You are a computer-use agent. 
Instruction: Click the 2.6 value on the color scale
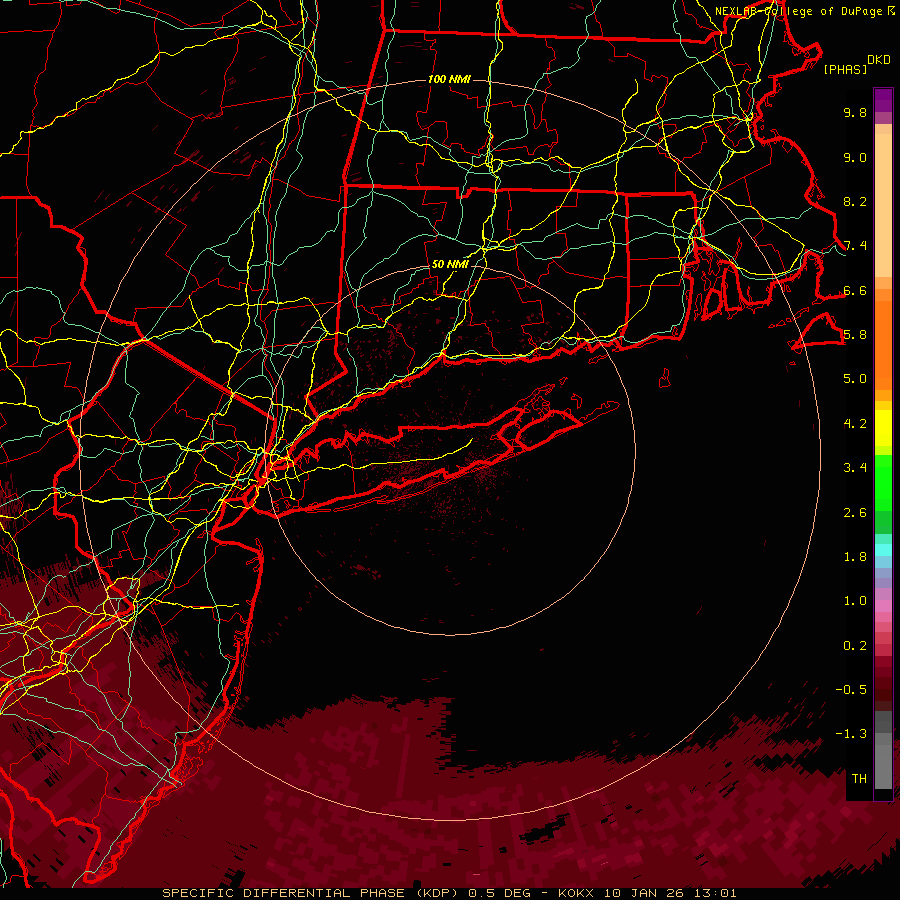[855, 513]
